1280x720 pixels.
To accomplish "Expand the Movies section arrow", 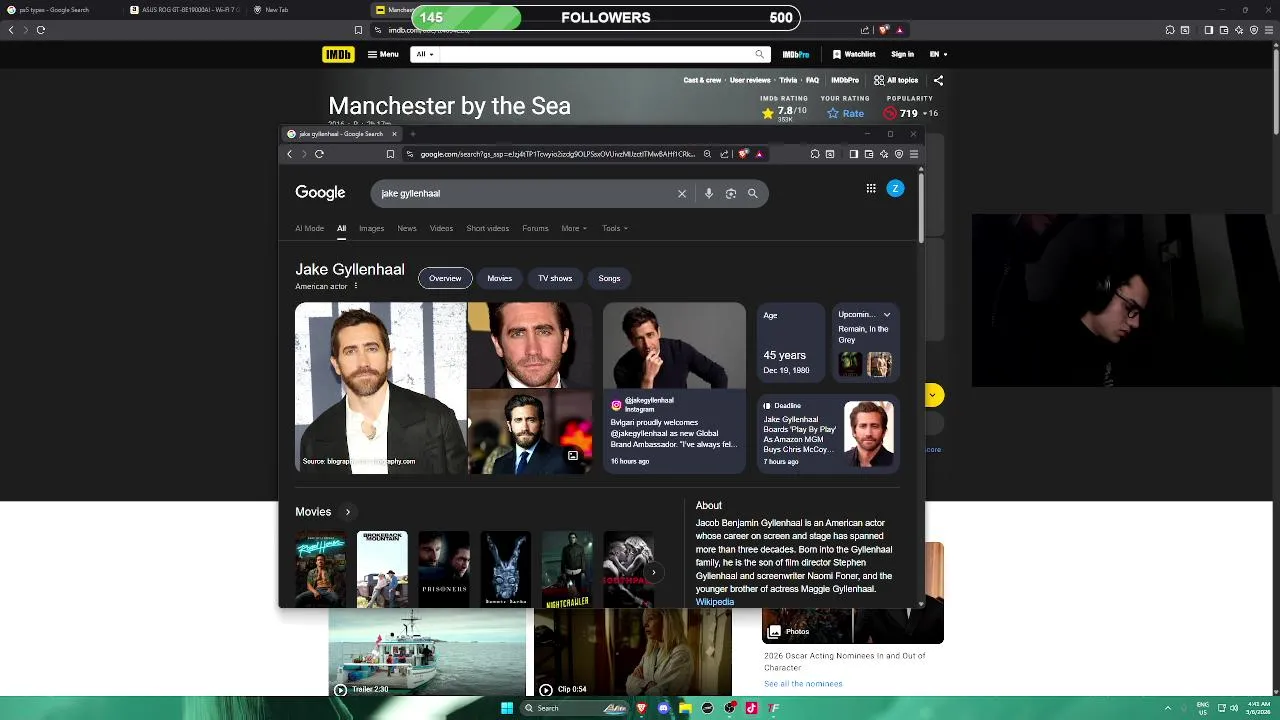I will (x=348, y=512).
